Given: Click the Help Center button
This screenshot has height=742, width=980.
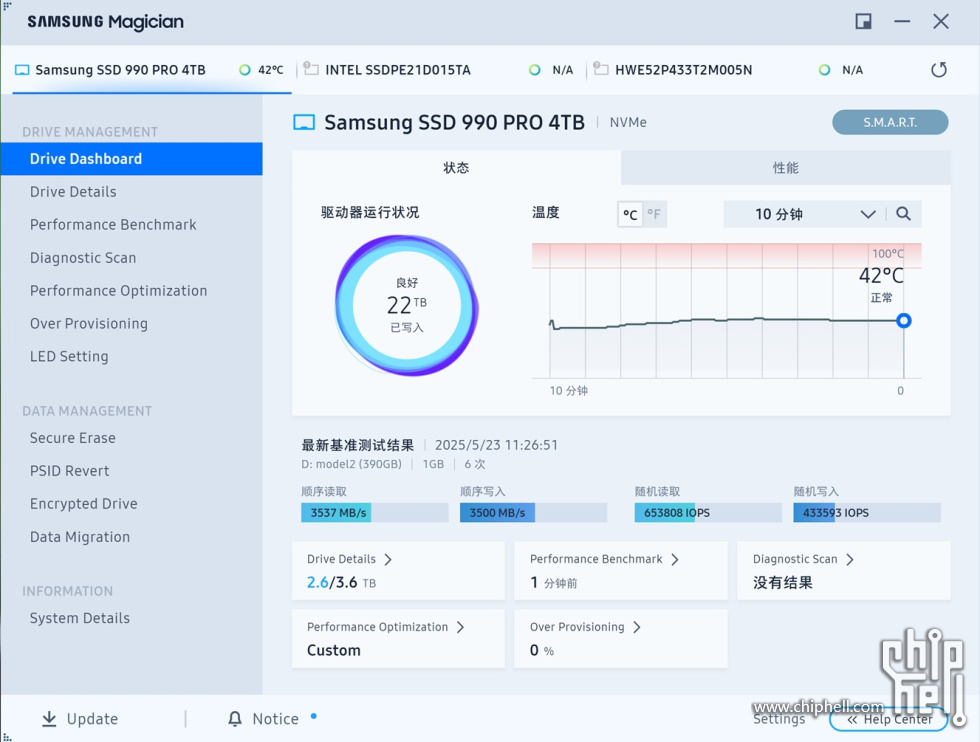Looking at the screenshot, I should [889, 719].
